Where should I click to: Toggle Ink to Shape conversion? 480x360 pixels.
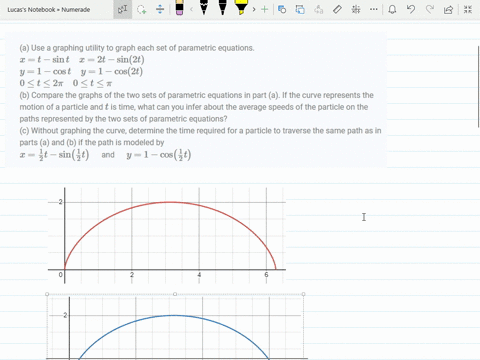click(x=300, y=9)
